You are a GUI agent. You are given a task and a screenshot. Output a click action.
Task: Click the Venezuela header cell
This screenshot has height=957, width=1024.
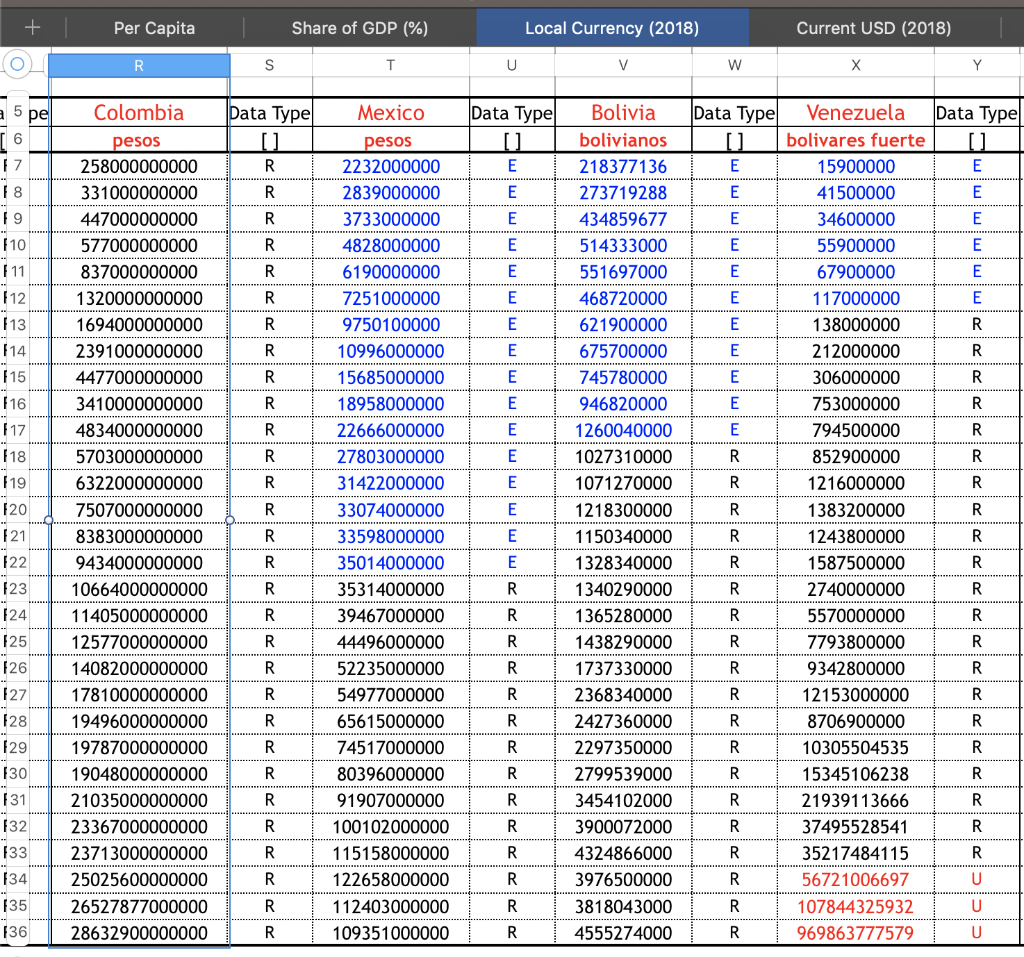tap(856, 112)
